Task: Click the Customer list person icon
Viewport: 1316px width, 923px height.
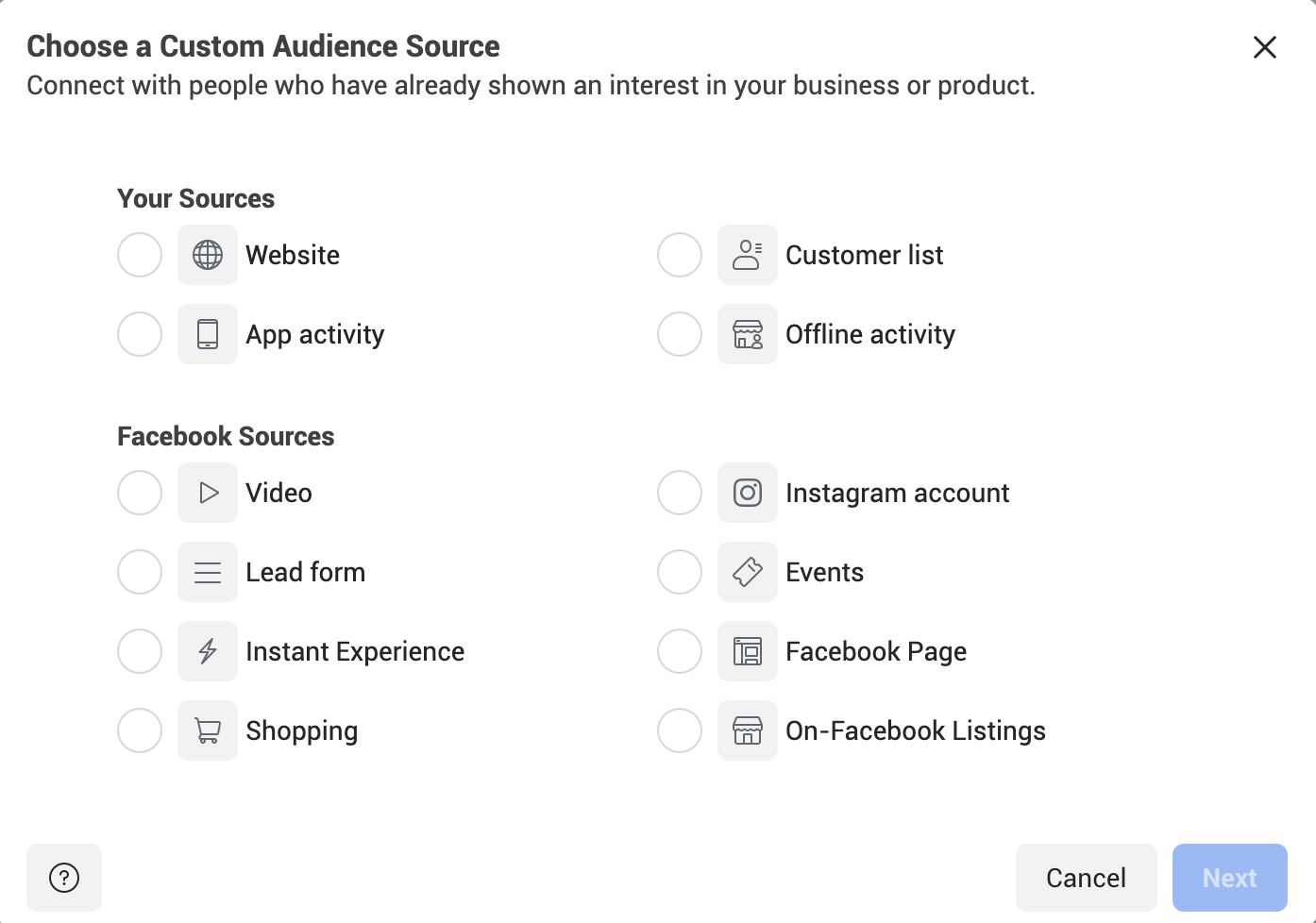Action: (748, 255)
